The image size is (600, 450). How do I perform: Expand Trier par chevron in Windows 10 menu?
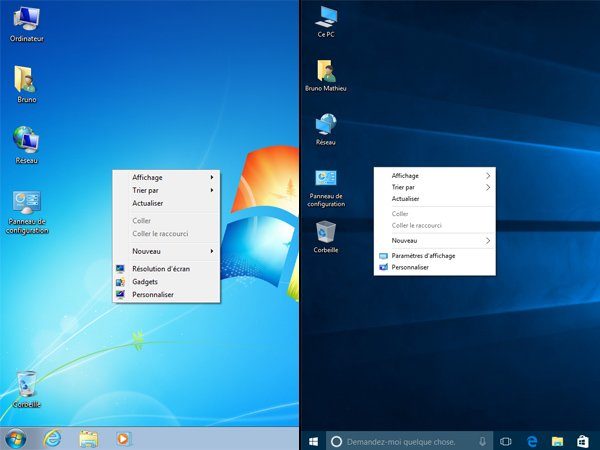(488, 187)
